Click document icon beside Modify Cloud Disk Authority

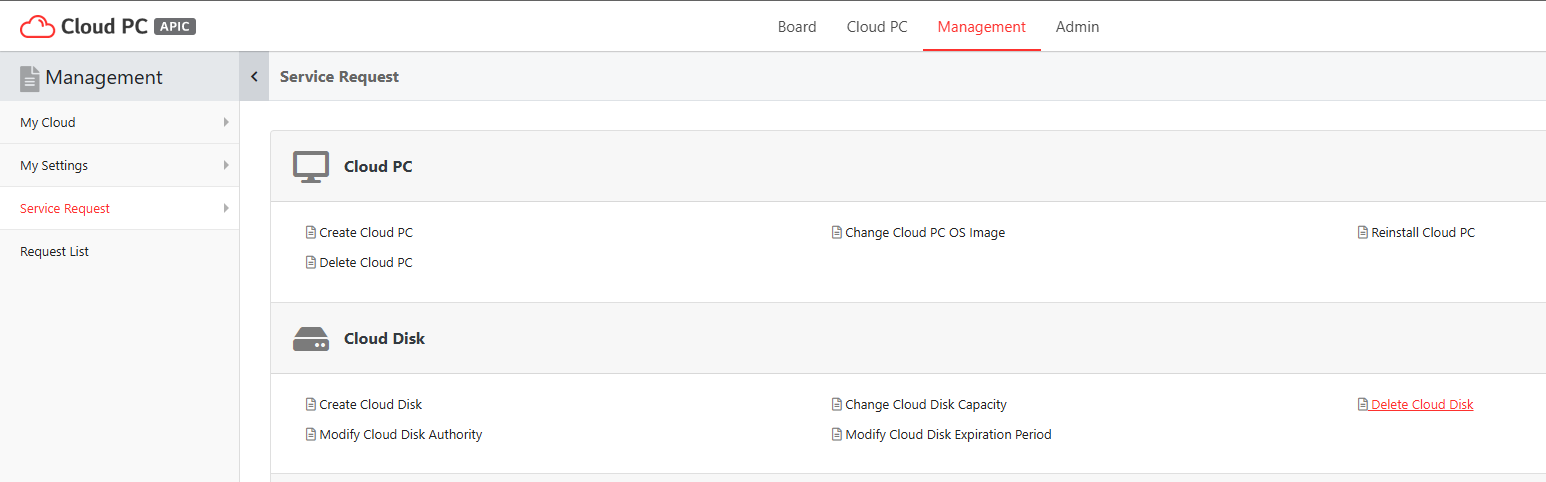[x=310, y=434]
